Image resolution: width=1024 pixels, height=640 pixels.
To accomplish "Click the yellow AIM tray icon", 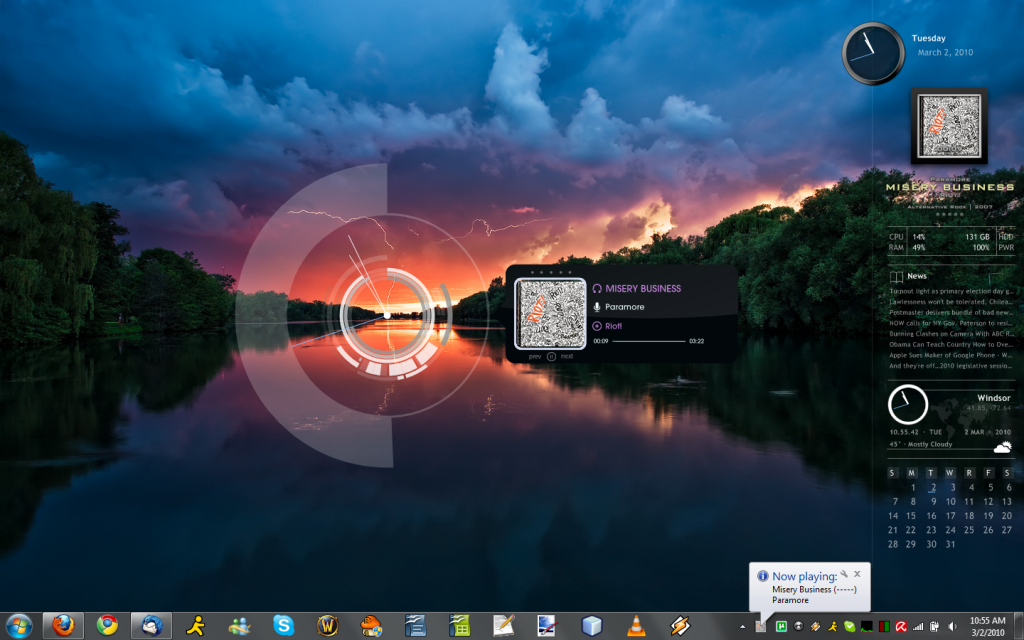I will click(832, 626).
